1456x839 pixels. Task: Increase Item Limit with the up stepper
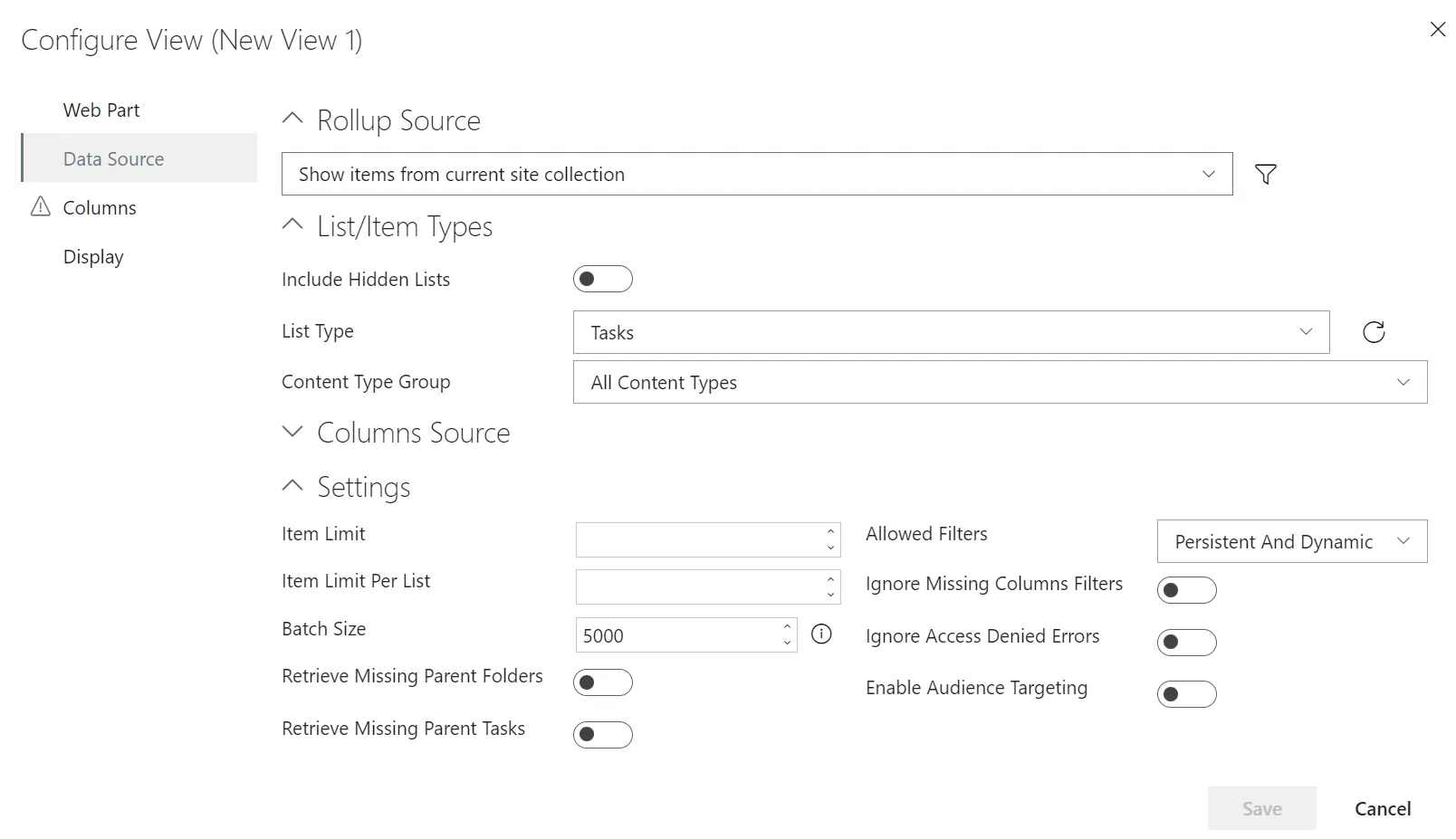[x=829, y=534]
